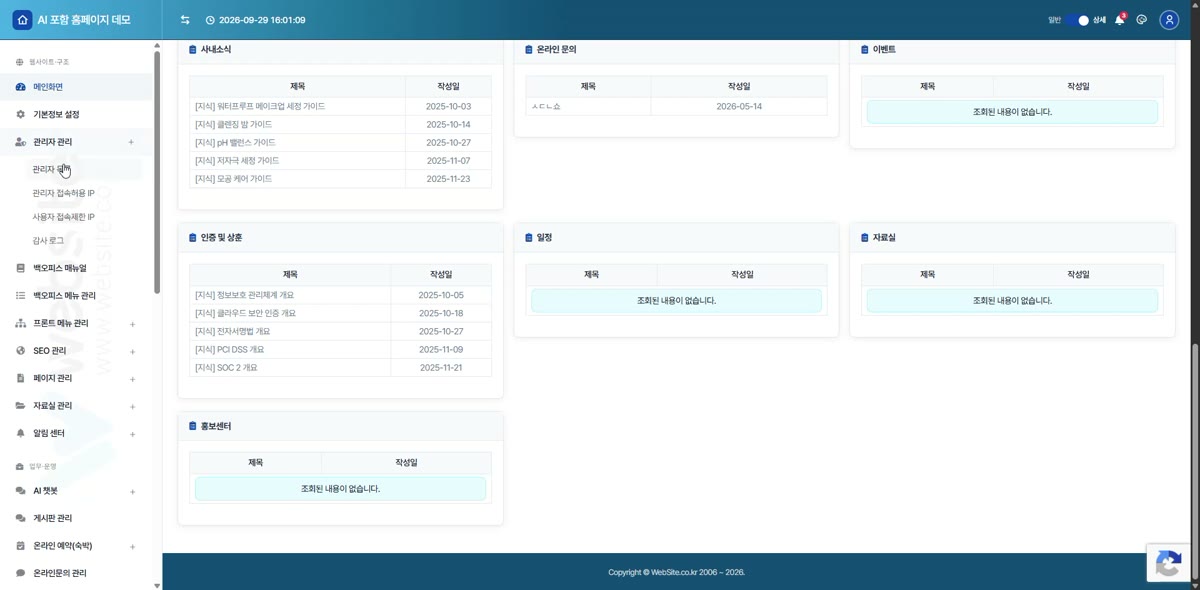1200x590 pixels.
Task: Click the 2026-05-14 date in 온라인 문의
Action: [739, 106]
